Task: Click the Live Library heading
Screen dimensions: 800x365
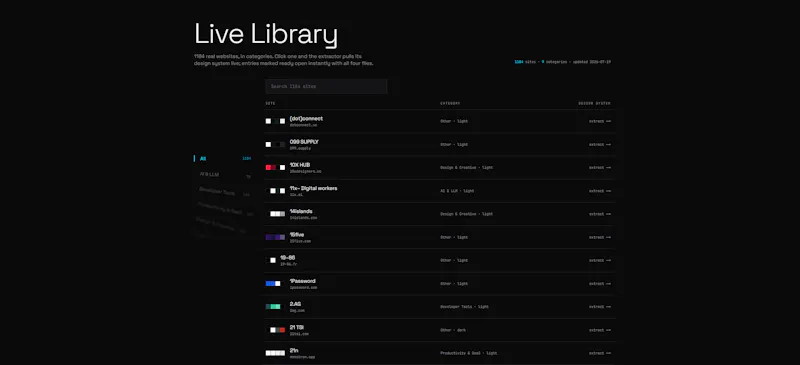Action: (x=266, y=34)
